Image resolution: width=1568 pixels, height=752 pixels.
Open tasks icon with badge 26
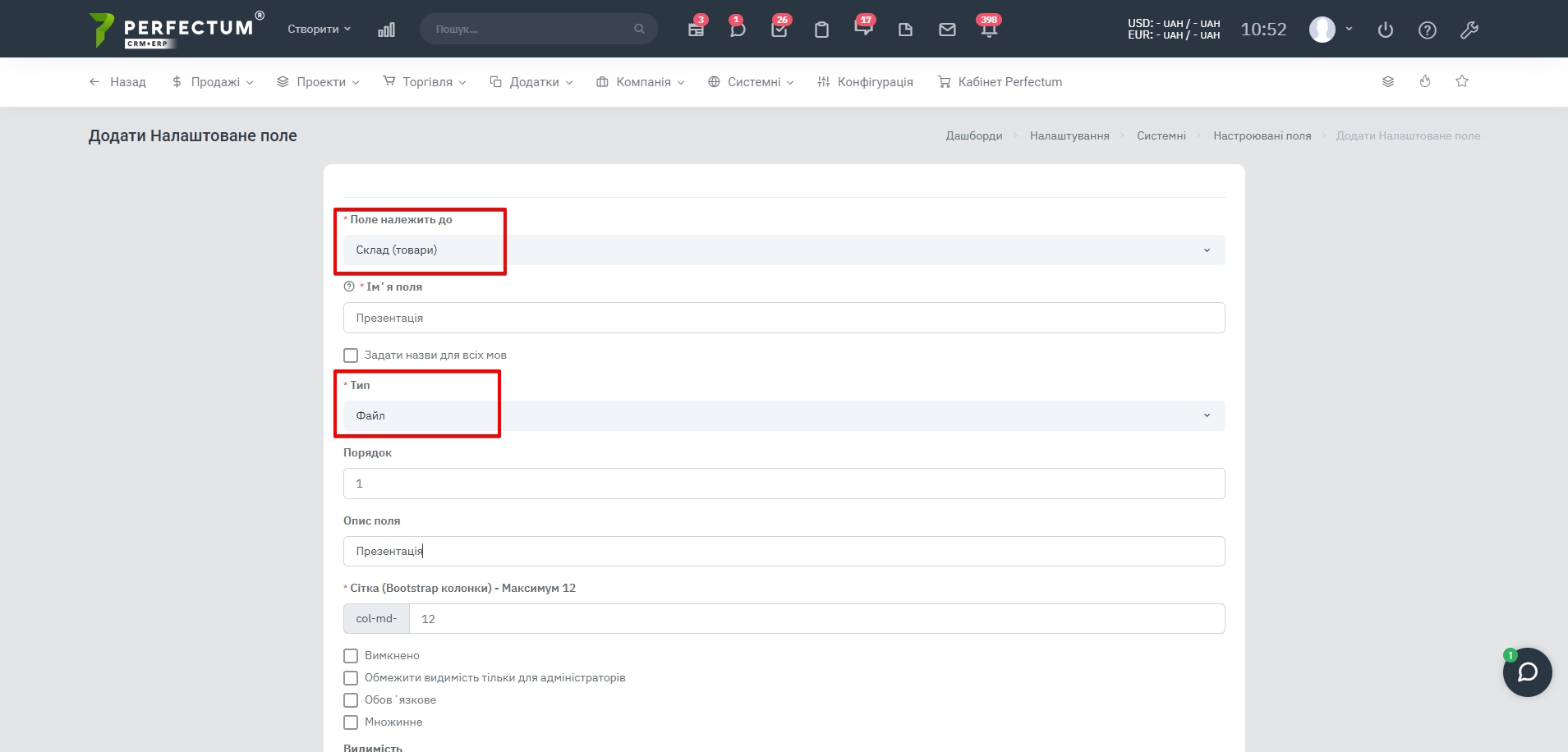click(779, 30)
